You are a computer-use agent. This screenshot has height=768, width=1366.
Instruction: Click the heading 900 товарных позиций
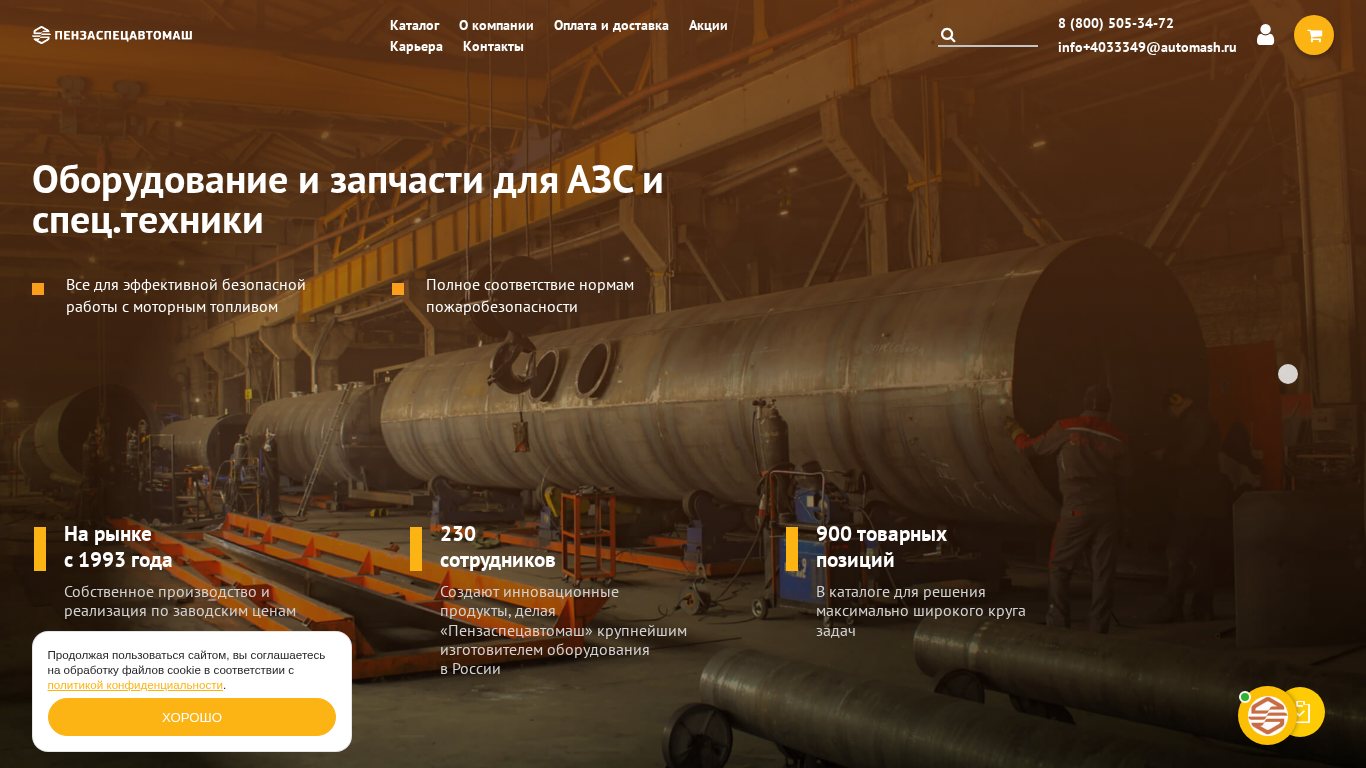[881, 547]
